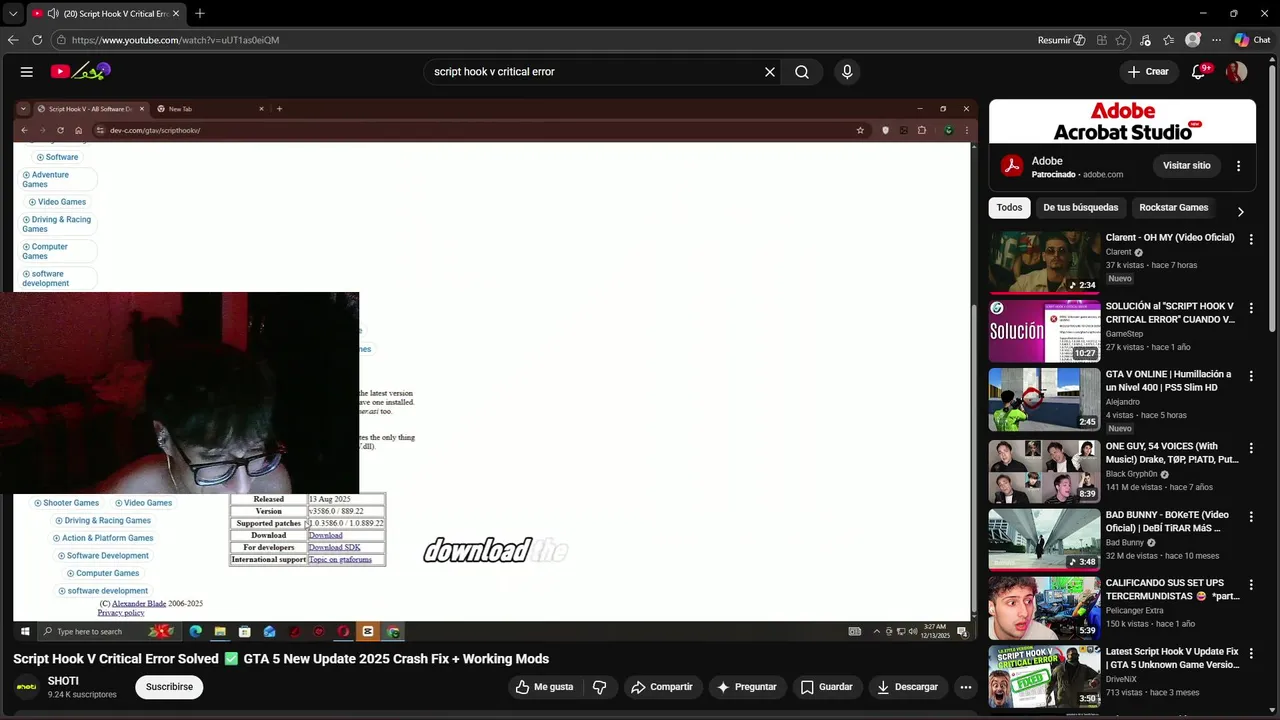View site information lock icon in address bar
This screenshot has width=1280, height=720.
tap(61, 40)
